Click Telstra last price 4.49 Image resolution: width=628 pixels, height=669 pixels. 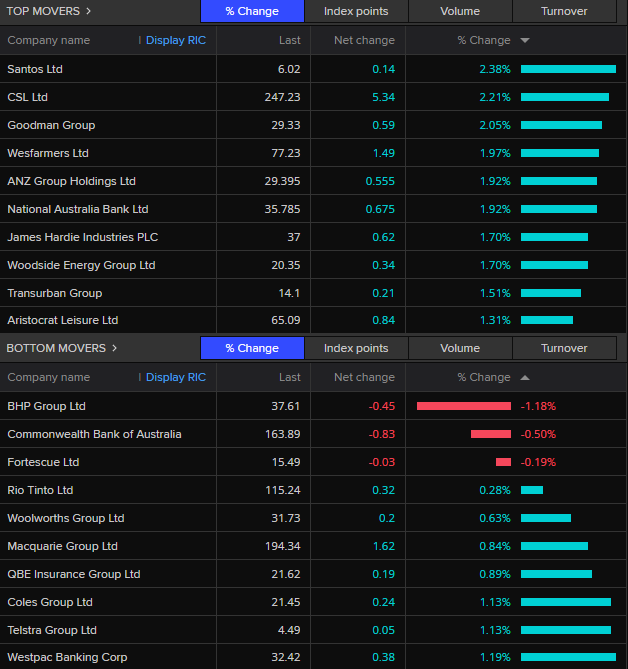[289, 630]
